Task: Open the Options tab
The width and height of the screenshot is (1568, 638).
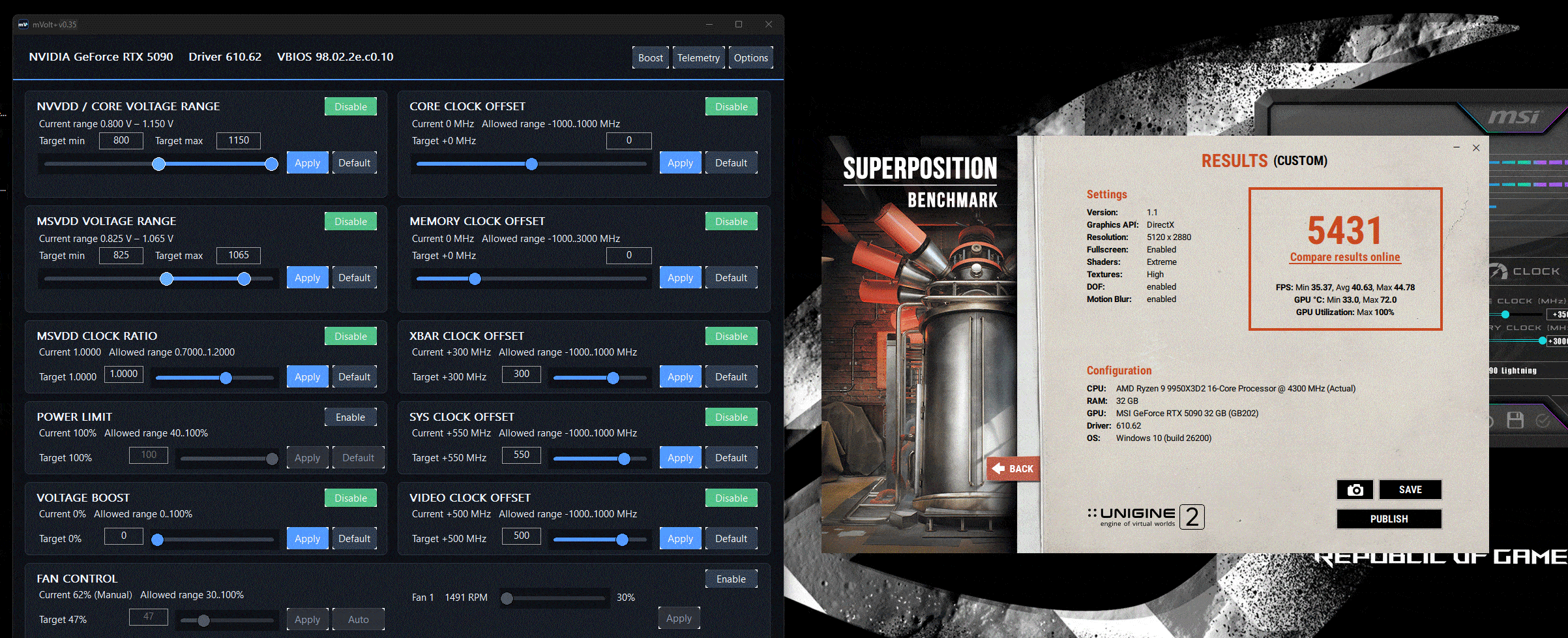Action: click(x=751, y=58)
